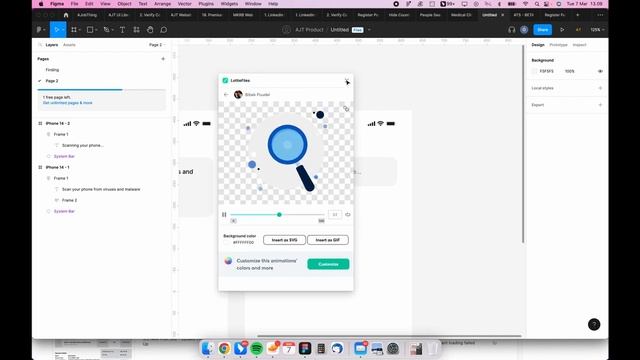The width and height of the screenshot is (640, 360).
Task: Select the Pen tool
Action: (106, 30)
